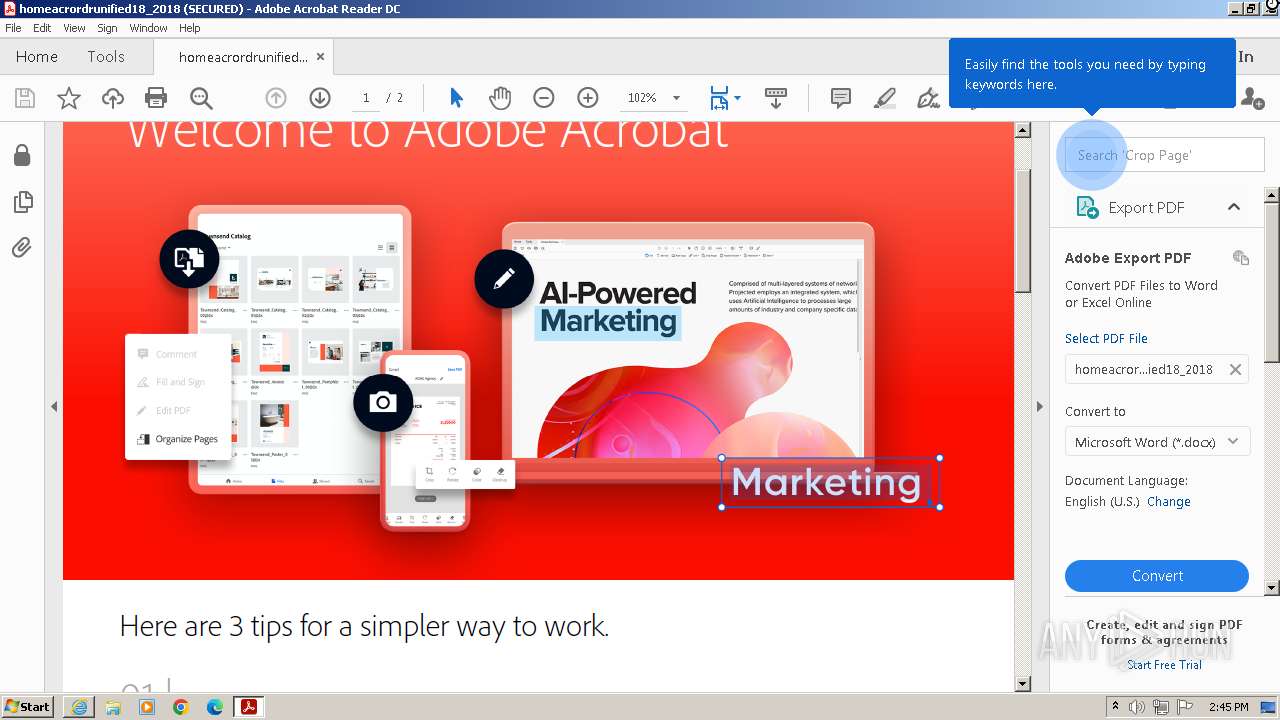1280x720 pixels.
Task: Close the homeacrordrunified document tab
Action: coord(321,57)
